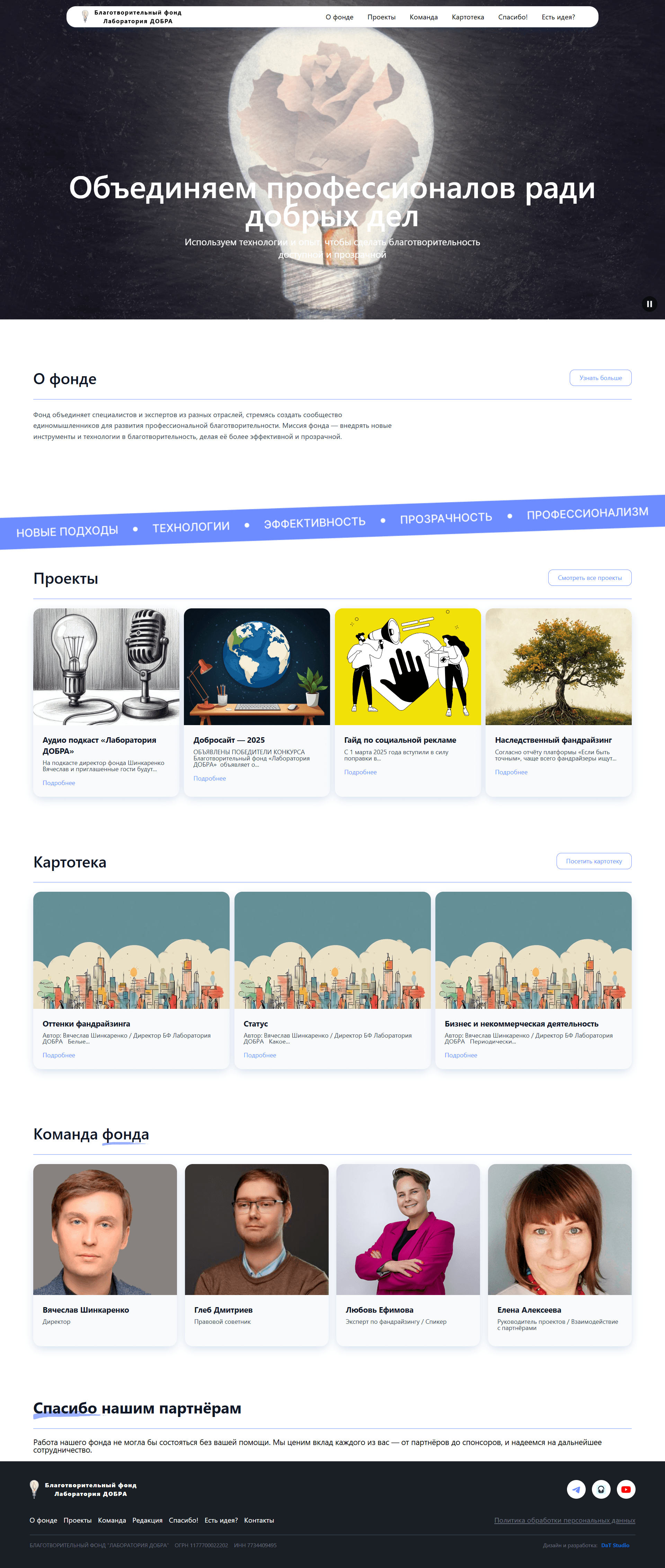
Task: Open the Проекты menu item
Action: pos(381,17)
